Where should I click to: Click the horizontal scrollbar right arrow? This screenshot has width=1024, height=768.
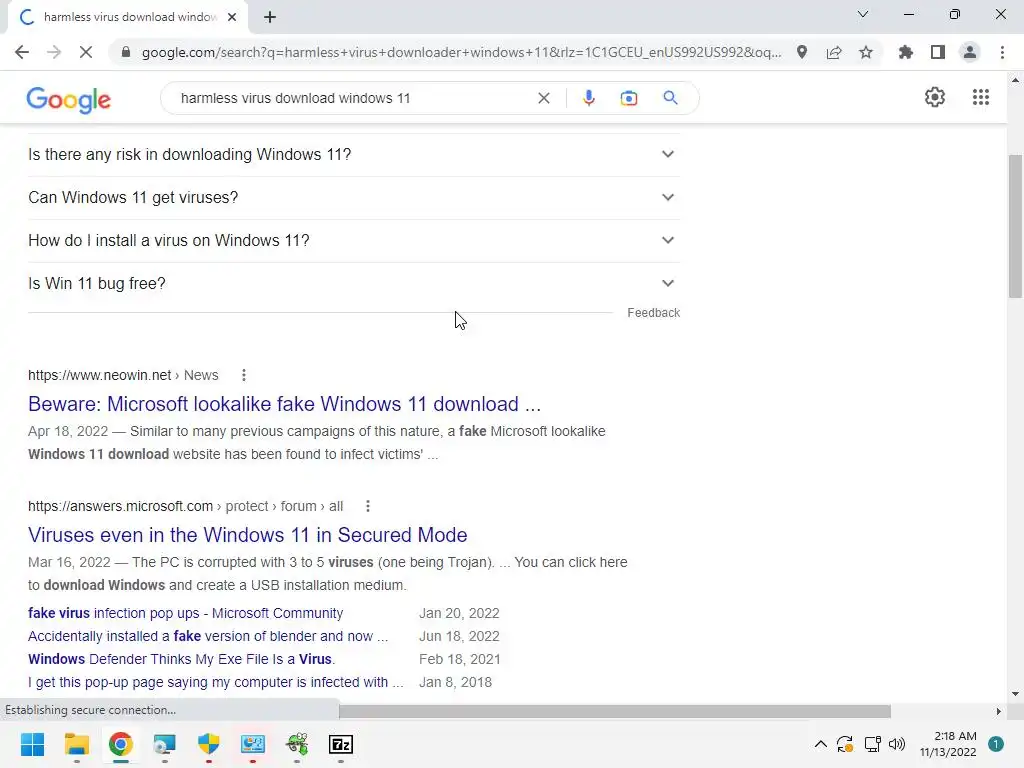tap(998, 711)
